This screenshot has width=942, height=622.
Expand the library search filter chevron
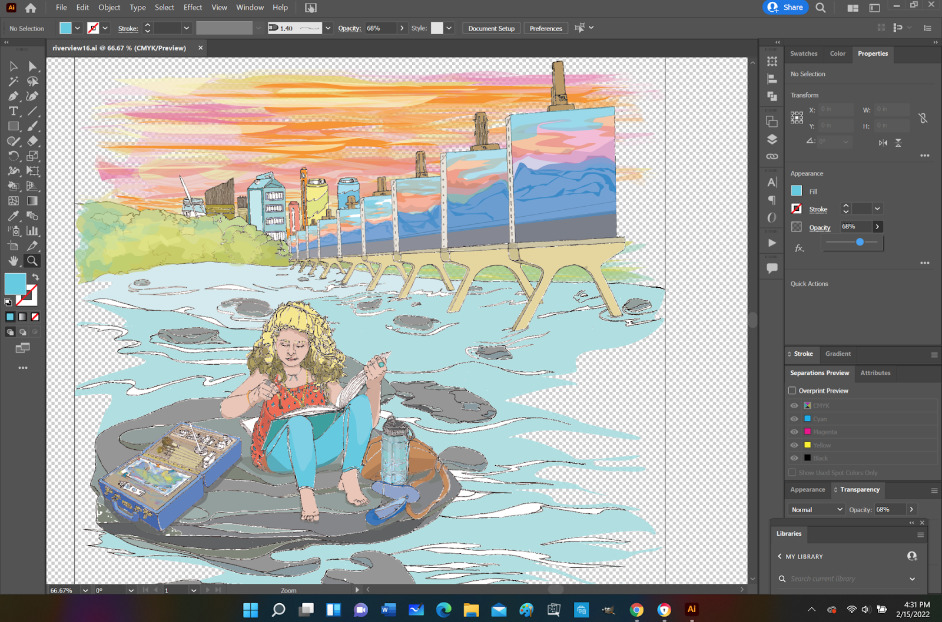(x=912, y=579)
